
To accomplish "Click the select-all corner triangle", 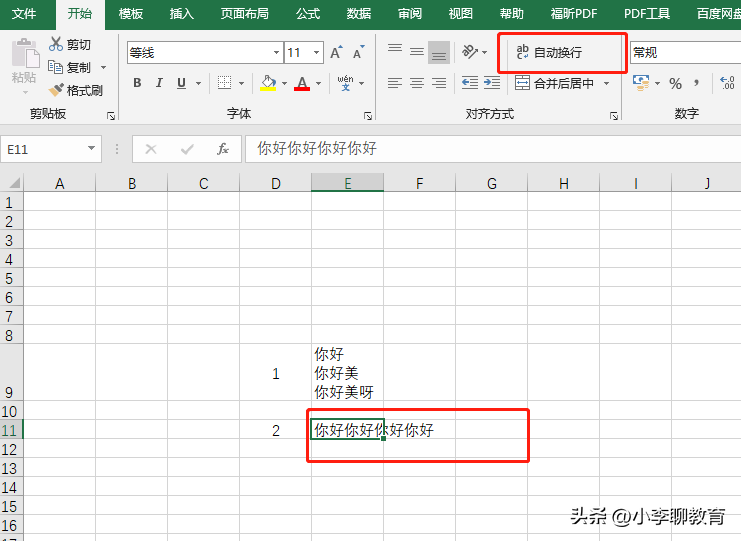I will pos(15,183).
